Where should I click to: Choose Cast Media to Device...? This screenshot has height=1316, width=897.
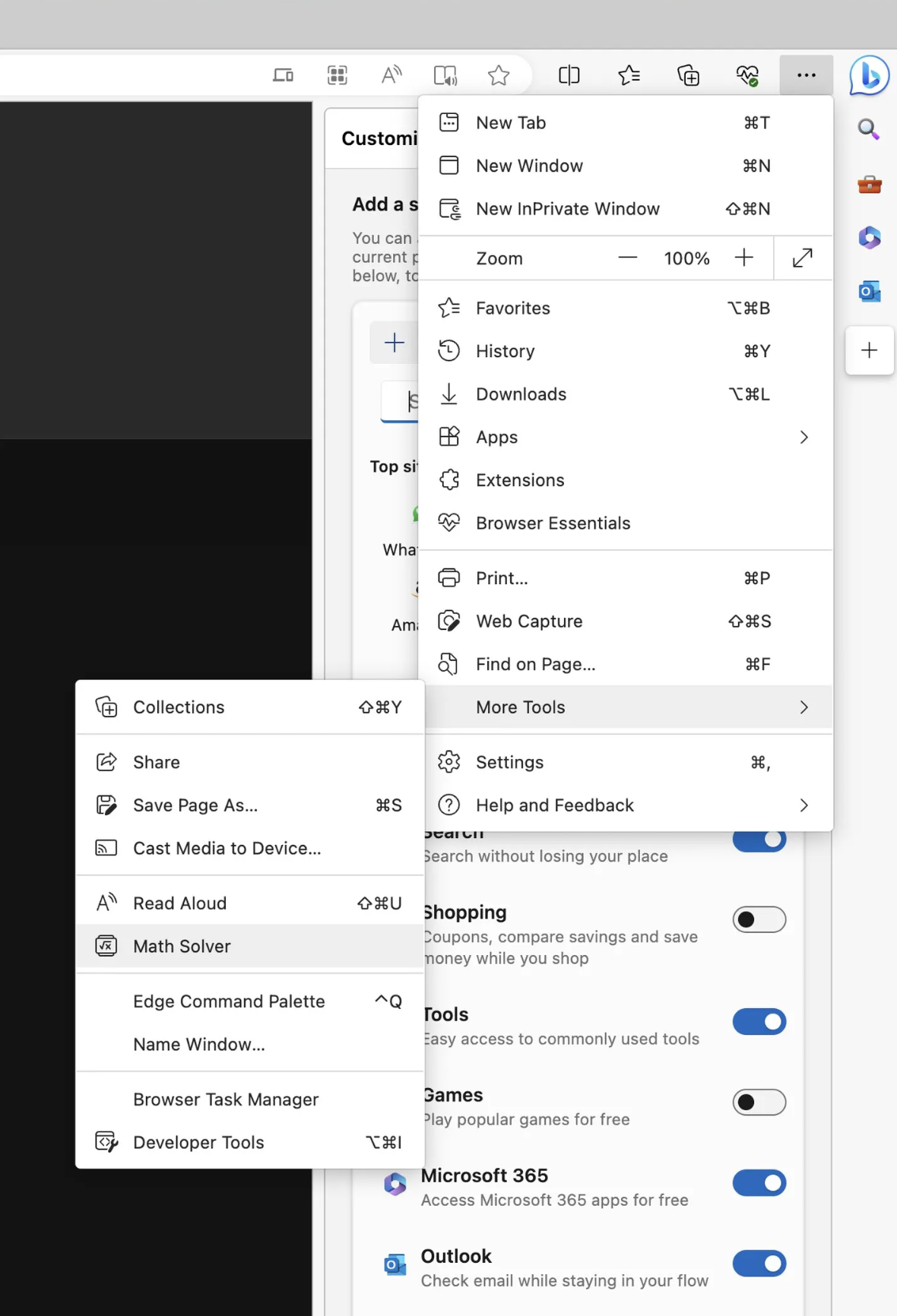pyautogui.click(x=250, y=848)
